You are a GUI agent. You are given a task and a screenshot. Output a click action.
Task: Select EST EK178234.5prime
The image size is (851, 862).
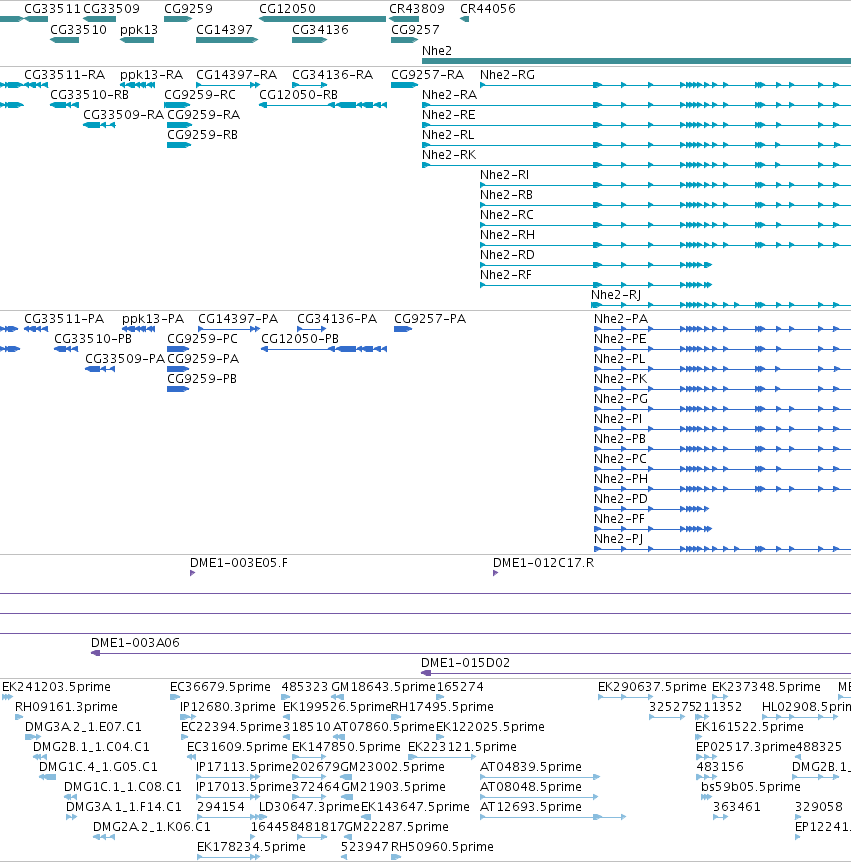coord(251,847)
